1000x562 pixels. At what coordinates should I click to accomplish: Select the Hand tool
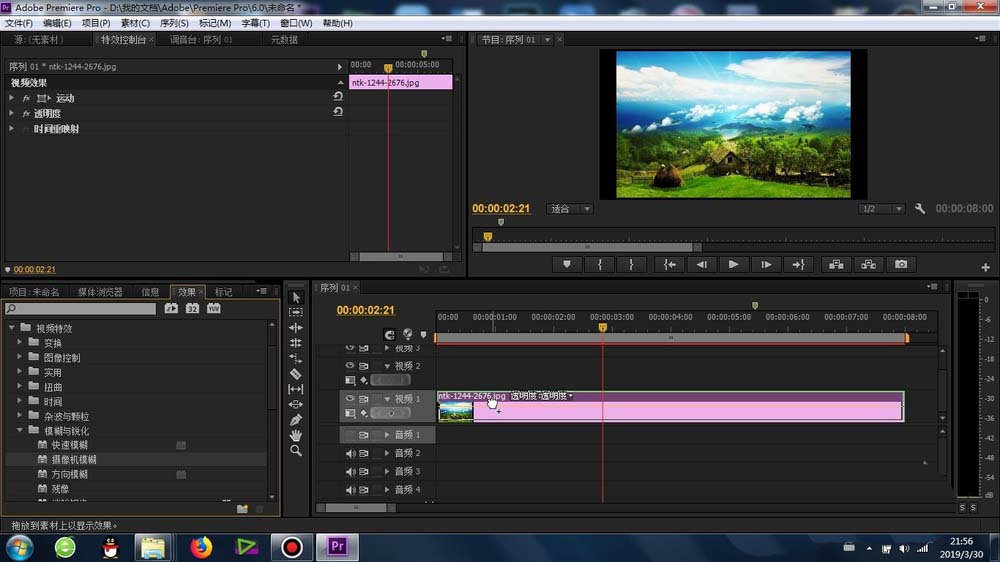[296, 436]
